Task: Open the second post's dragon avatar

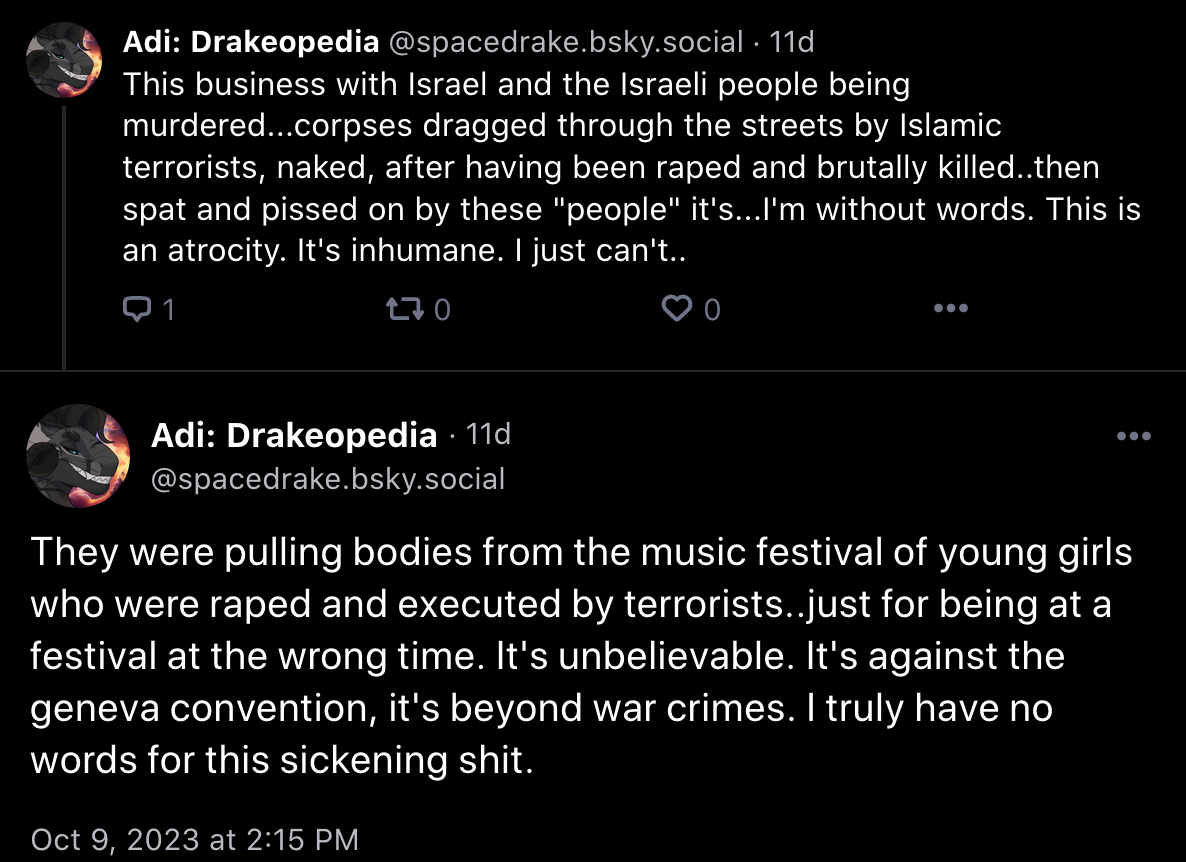Action: click(x=78, y=456)
